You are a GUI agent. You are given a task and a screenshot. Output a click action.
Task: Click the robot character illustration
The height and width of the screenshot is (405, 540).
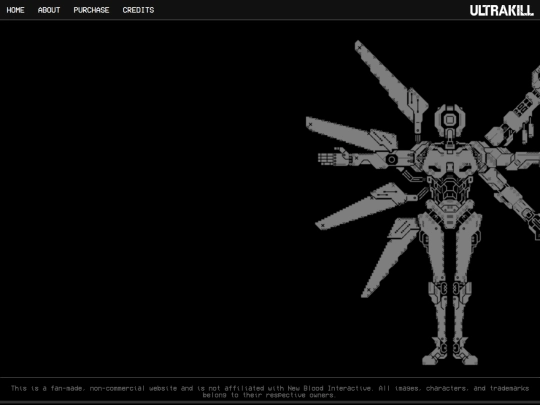pyautogui.click(x=423, y=202)
